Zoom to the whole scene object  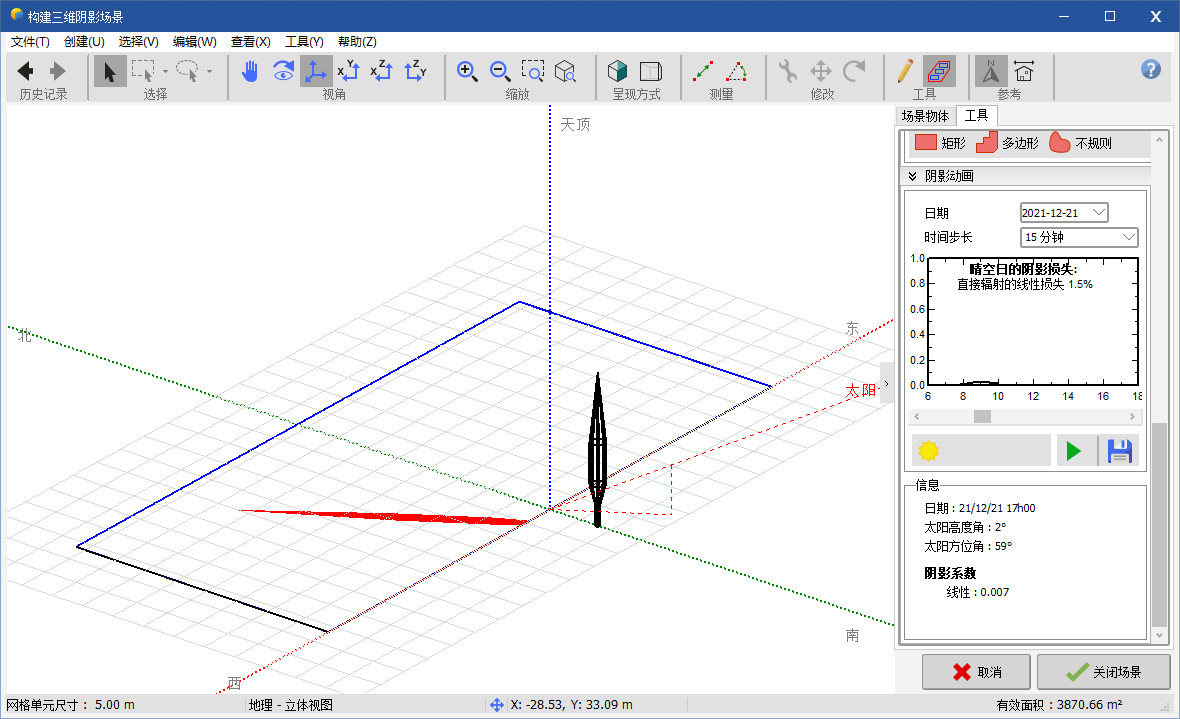pyautogui.click(x=565, y=72)
